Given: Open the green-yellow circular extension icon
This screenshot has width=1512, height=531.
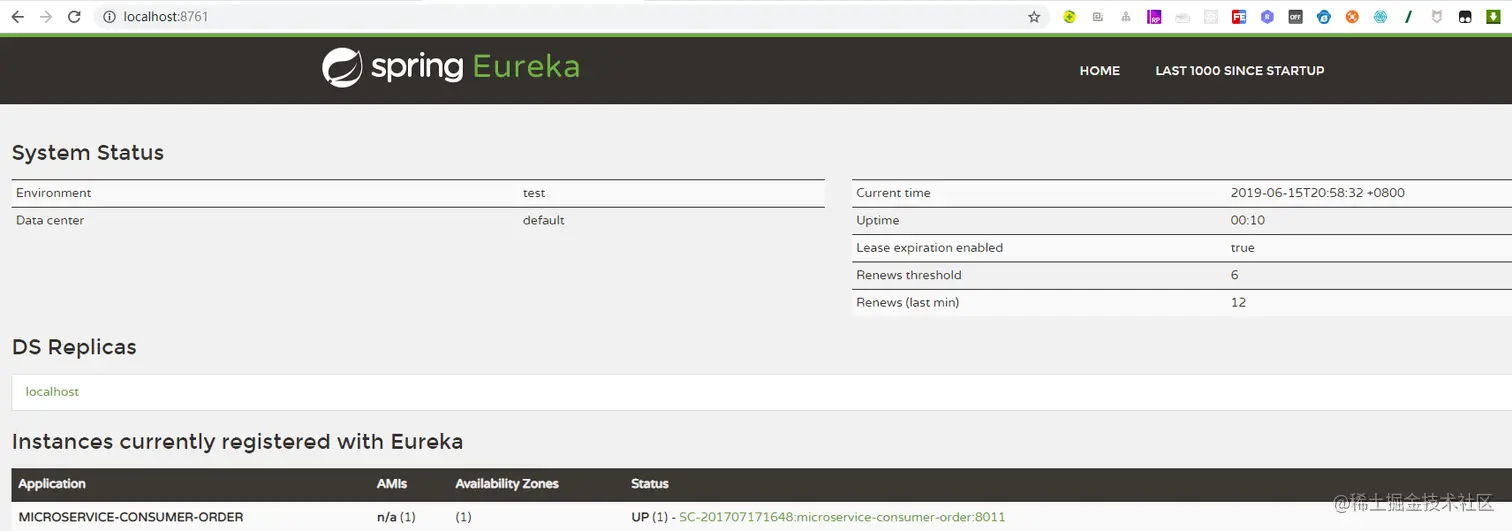Looking at the screenshot, I should 1069,17.
